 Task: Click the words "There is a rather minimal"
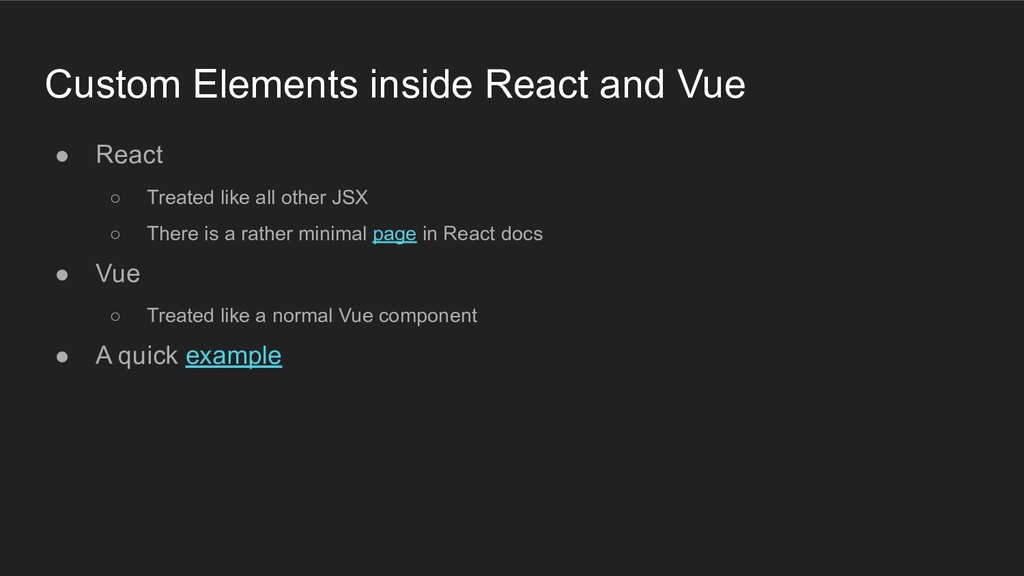(x=257, y=234)
